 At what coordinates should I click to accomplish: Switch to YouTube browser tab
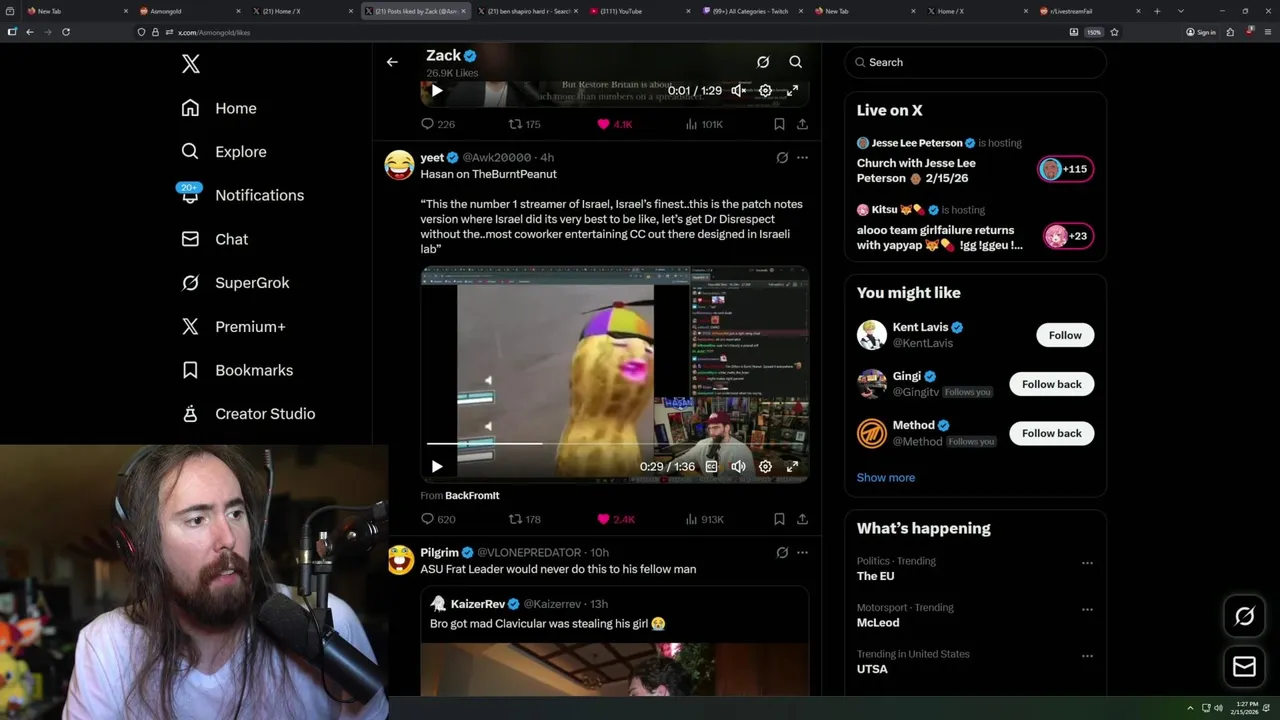click(640, 11)
